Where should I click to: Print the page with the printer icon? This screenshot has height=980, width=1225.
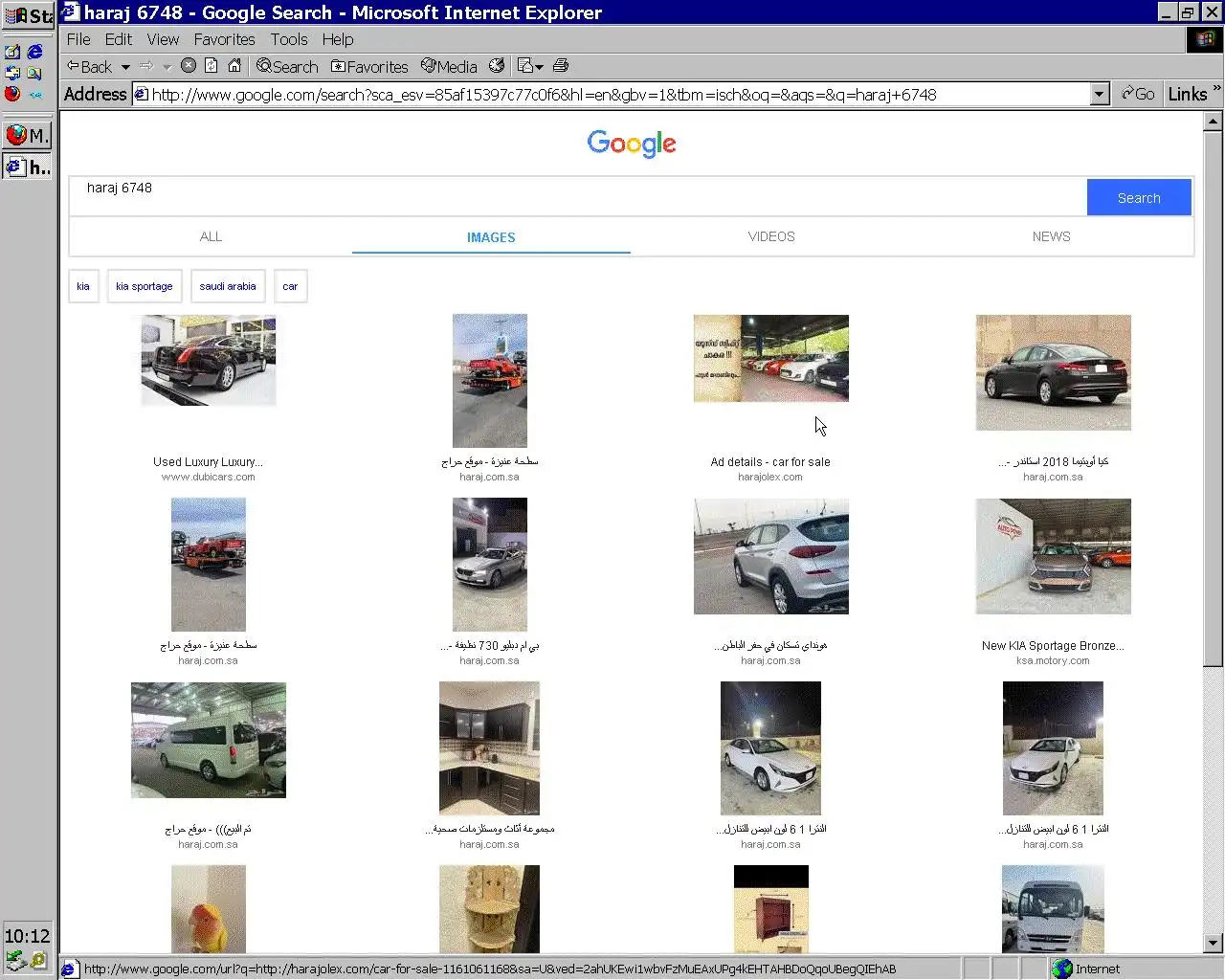[x=561, y=66]
